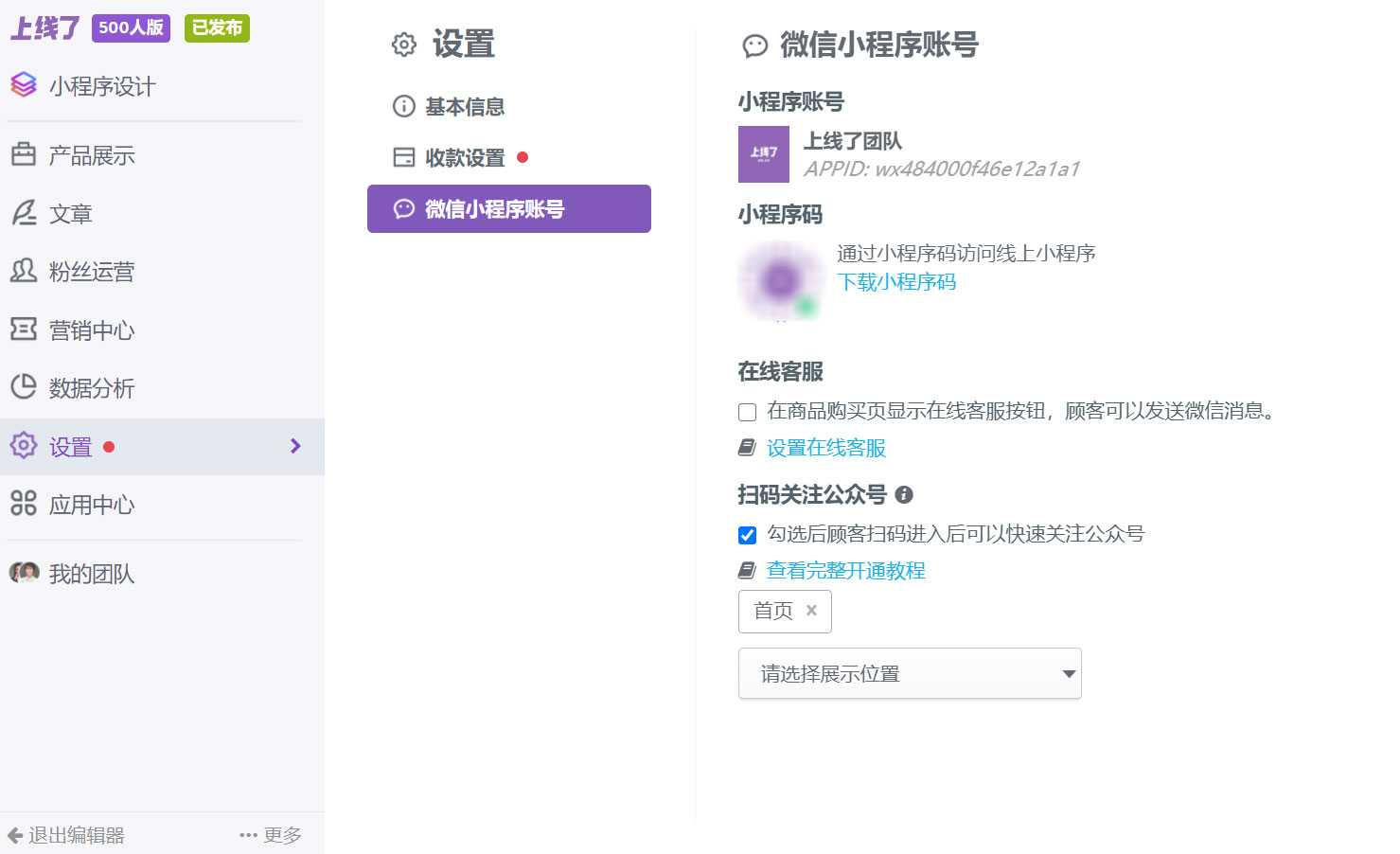This screenshot has width=1400, height=854.
Task: Open the 收款设置 payment settings tab
Action: click(x=466, y=157)
